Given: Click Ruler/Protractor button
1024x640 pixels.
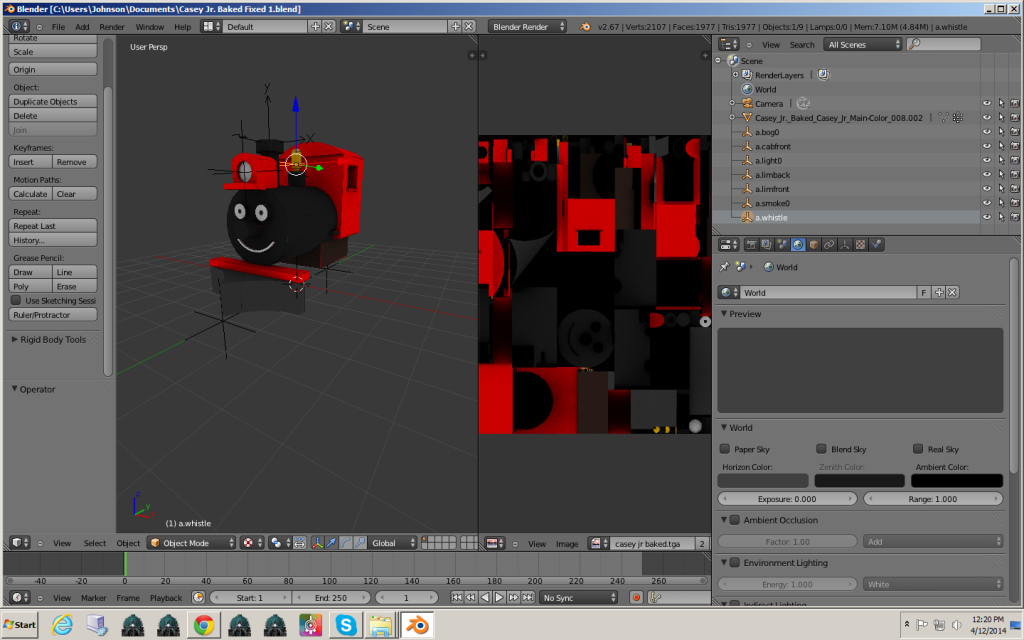Looking at the screenshot, I should pos(53,315).
